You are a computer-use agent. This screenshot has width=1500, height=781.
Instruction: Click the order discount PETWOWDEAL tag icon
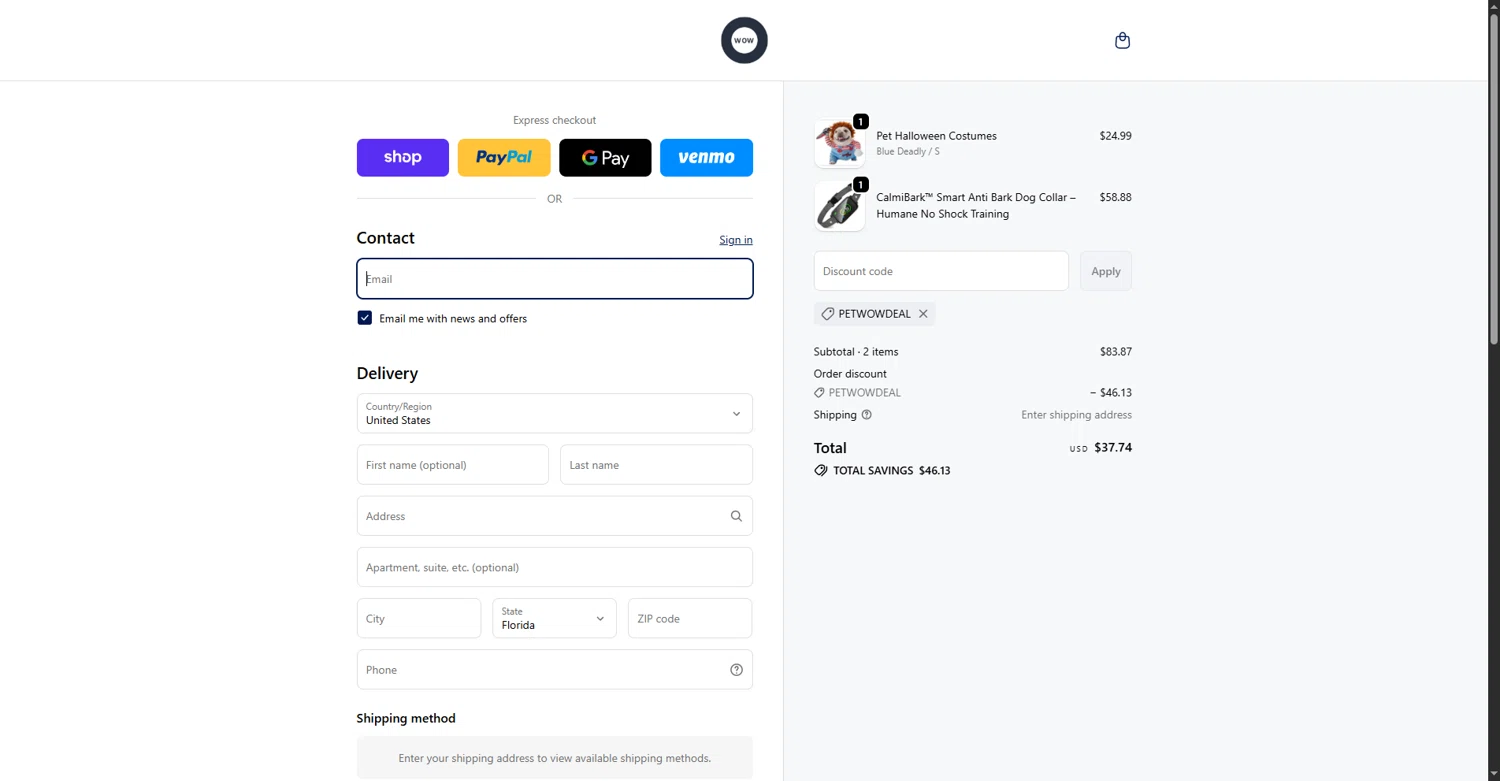(819, 393)
